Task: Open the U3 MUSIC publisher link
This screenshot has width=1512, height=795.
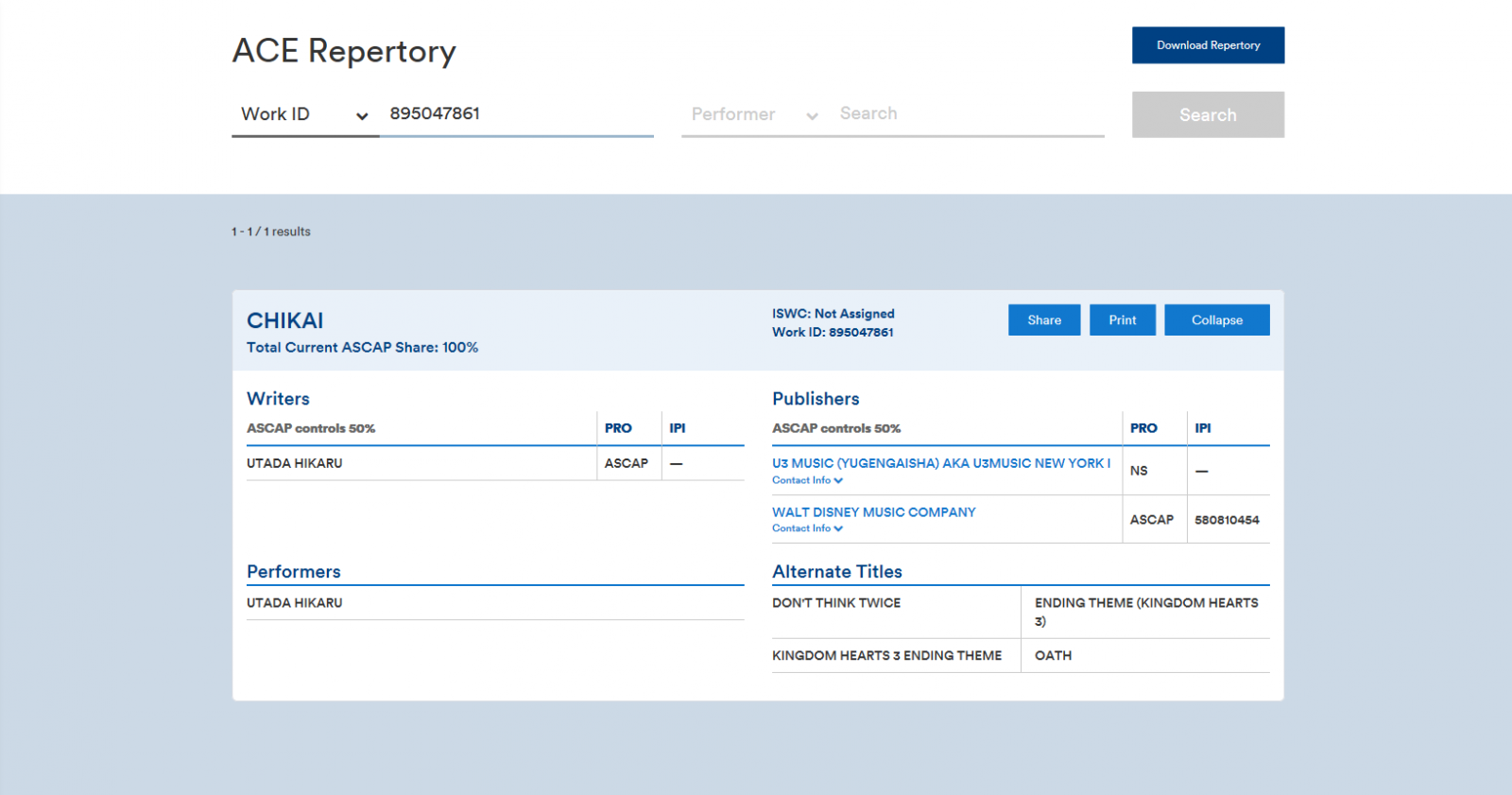Action: tap(940, 463)
